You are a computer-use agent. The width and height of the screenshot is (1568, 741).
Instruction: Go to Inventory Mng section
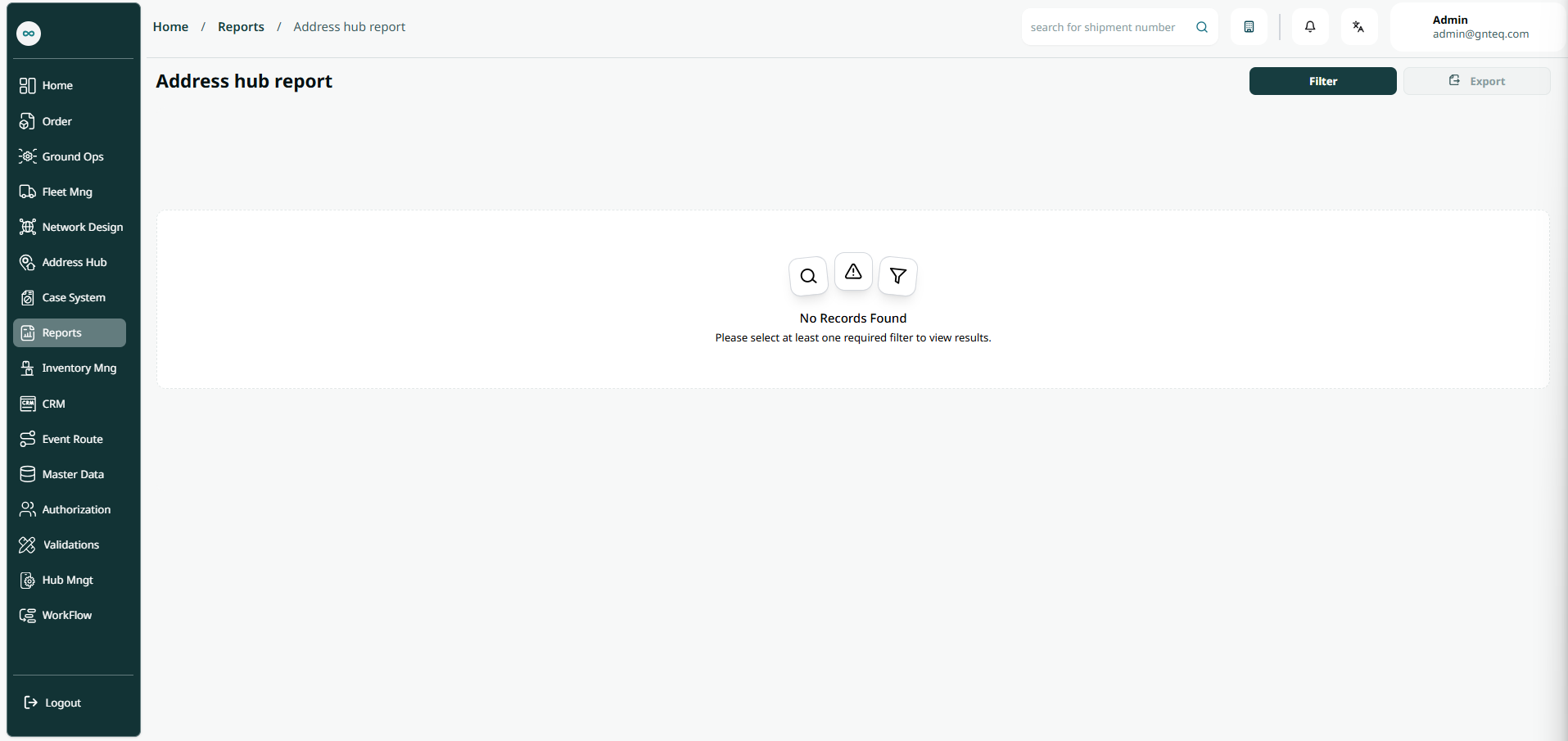[79, 368]
